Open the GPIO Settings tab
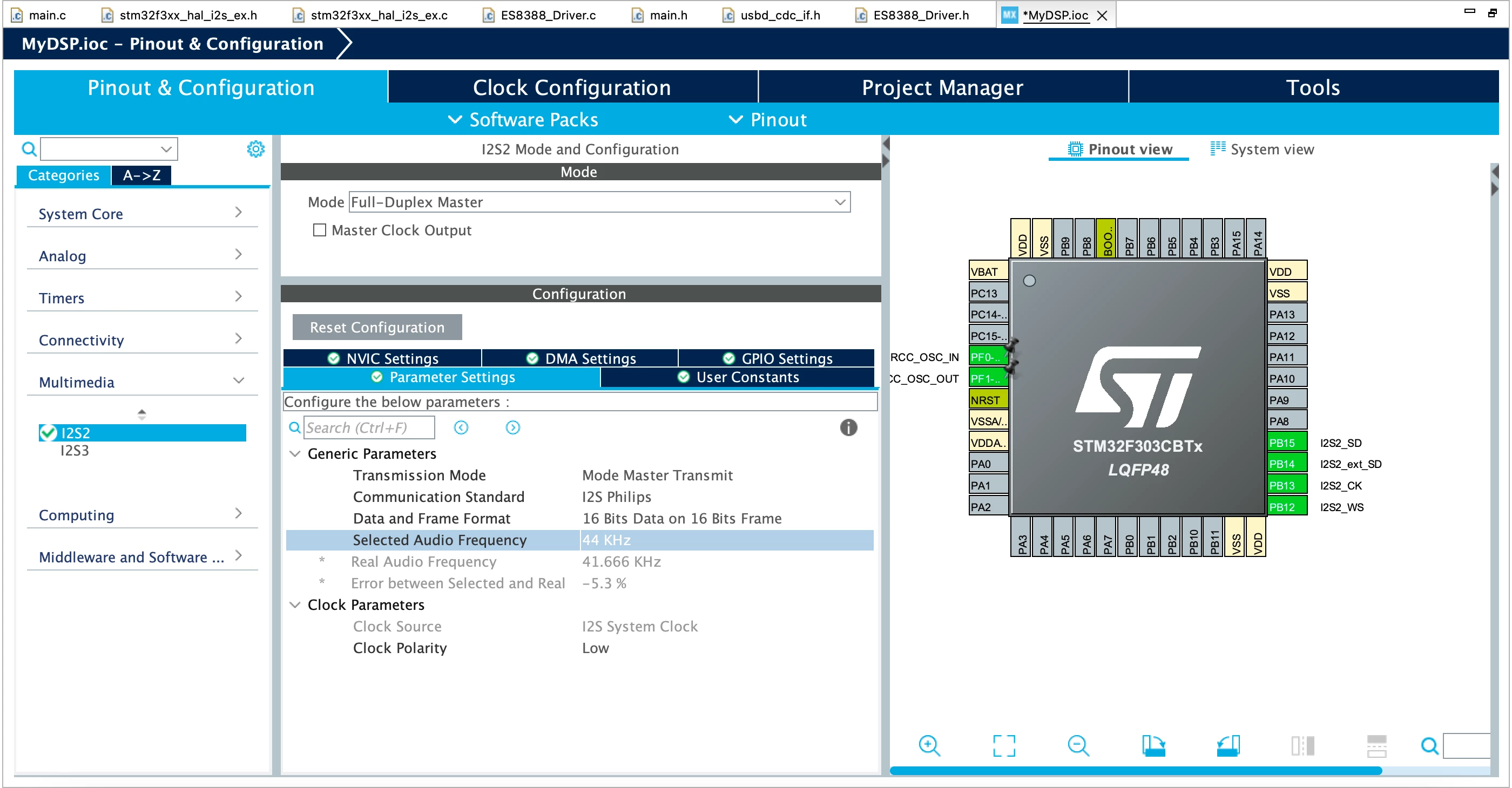 [777, 358]
